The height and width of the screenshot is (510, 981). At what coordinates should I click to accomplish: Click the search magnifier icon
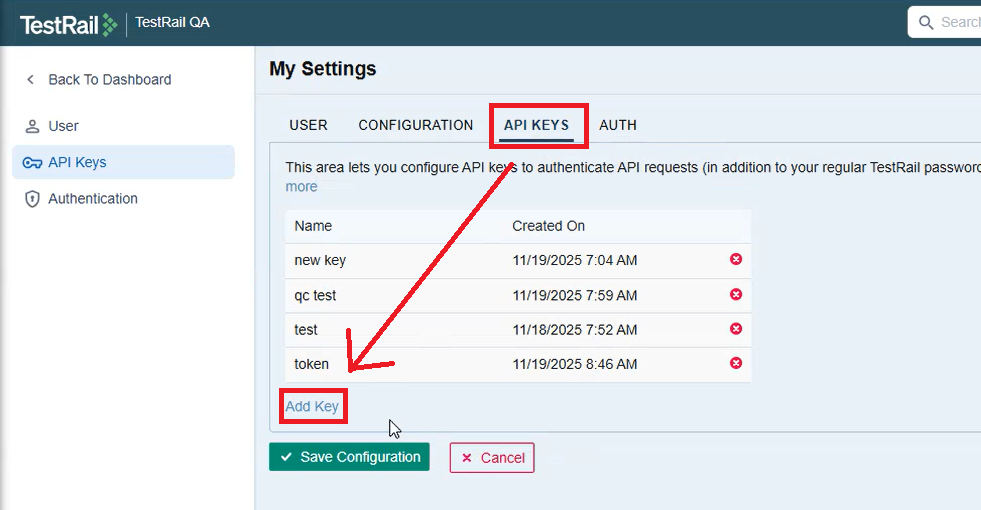[926, 23]
